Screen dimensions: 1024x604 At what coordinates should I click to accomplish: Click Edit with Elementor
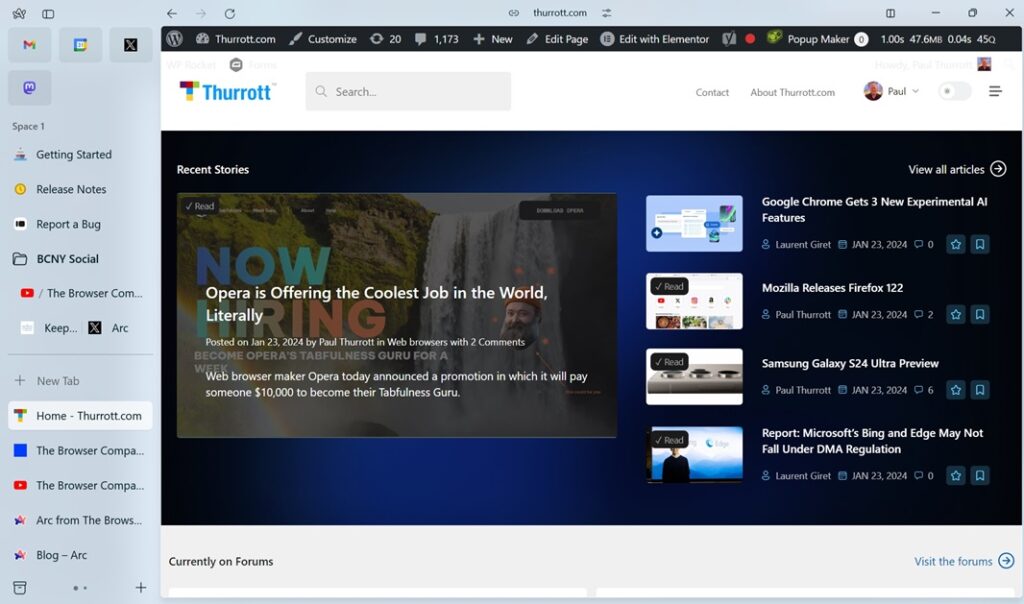pyautogui.click(x=655, y=39)
